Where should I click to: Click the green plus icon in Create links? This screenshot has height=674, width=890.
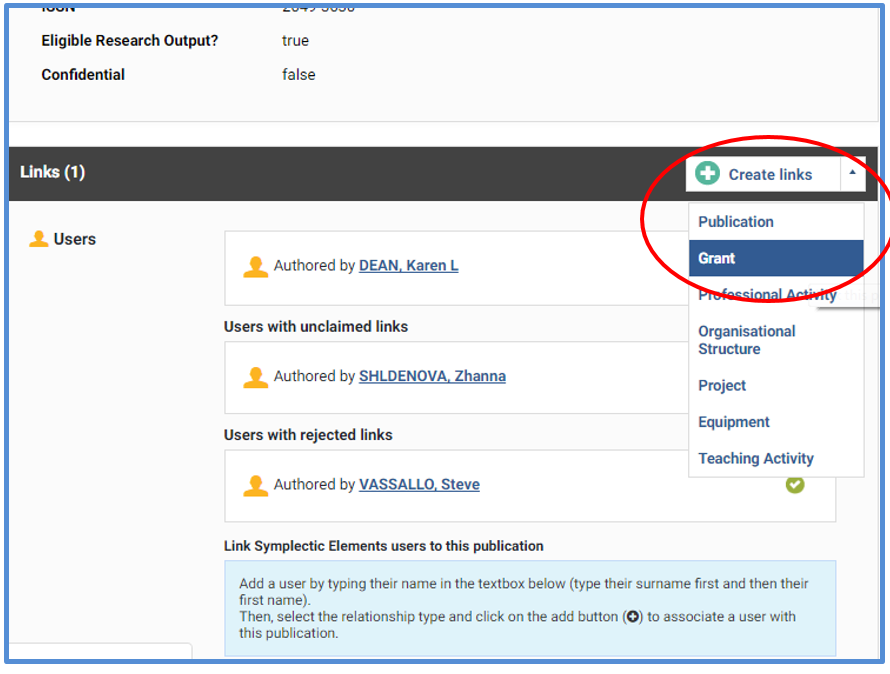708,174
